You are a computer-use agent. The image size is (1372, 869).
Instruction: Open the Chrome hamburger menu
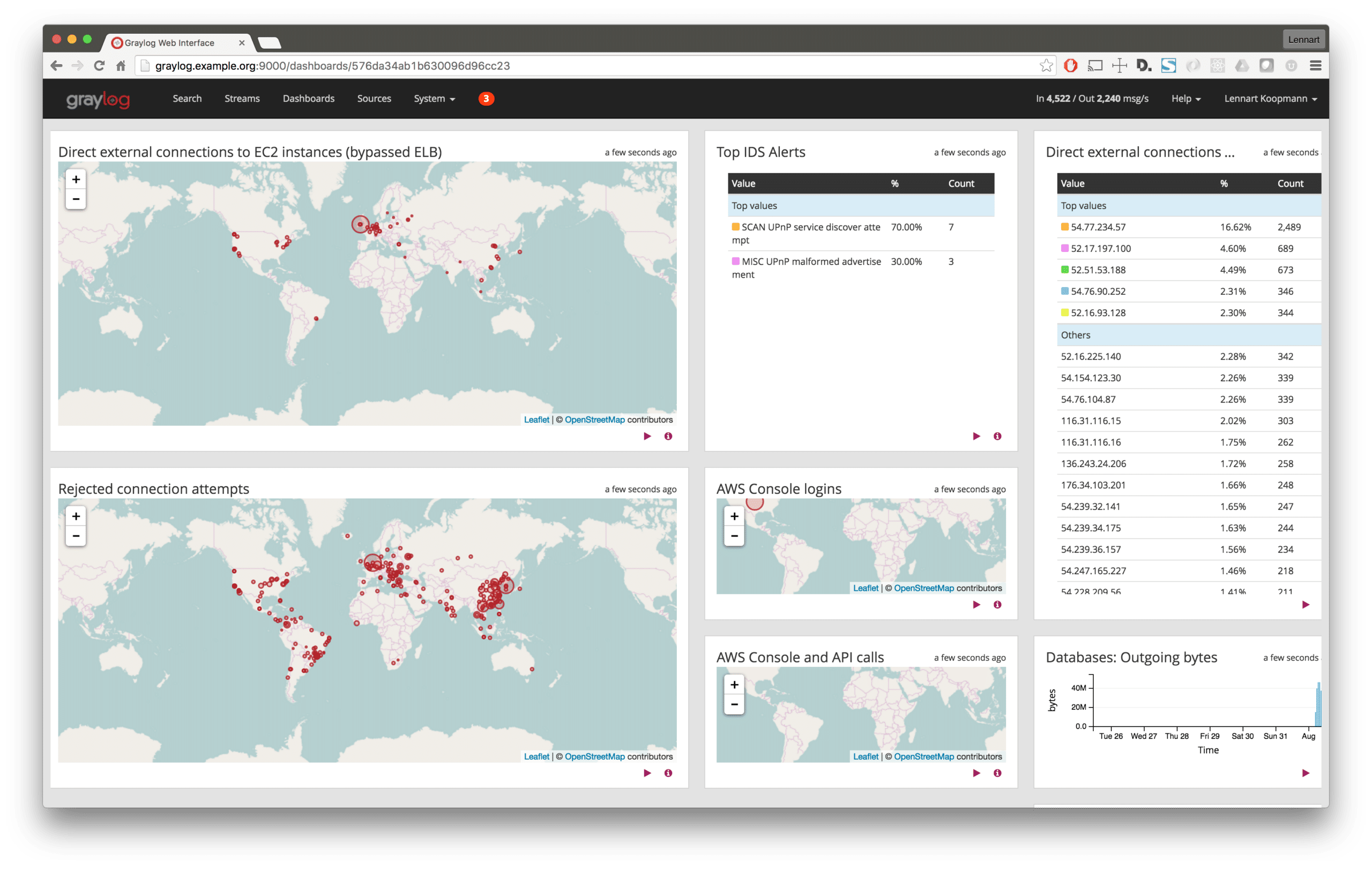click(x=1315, y=65)
